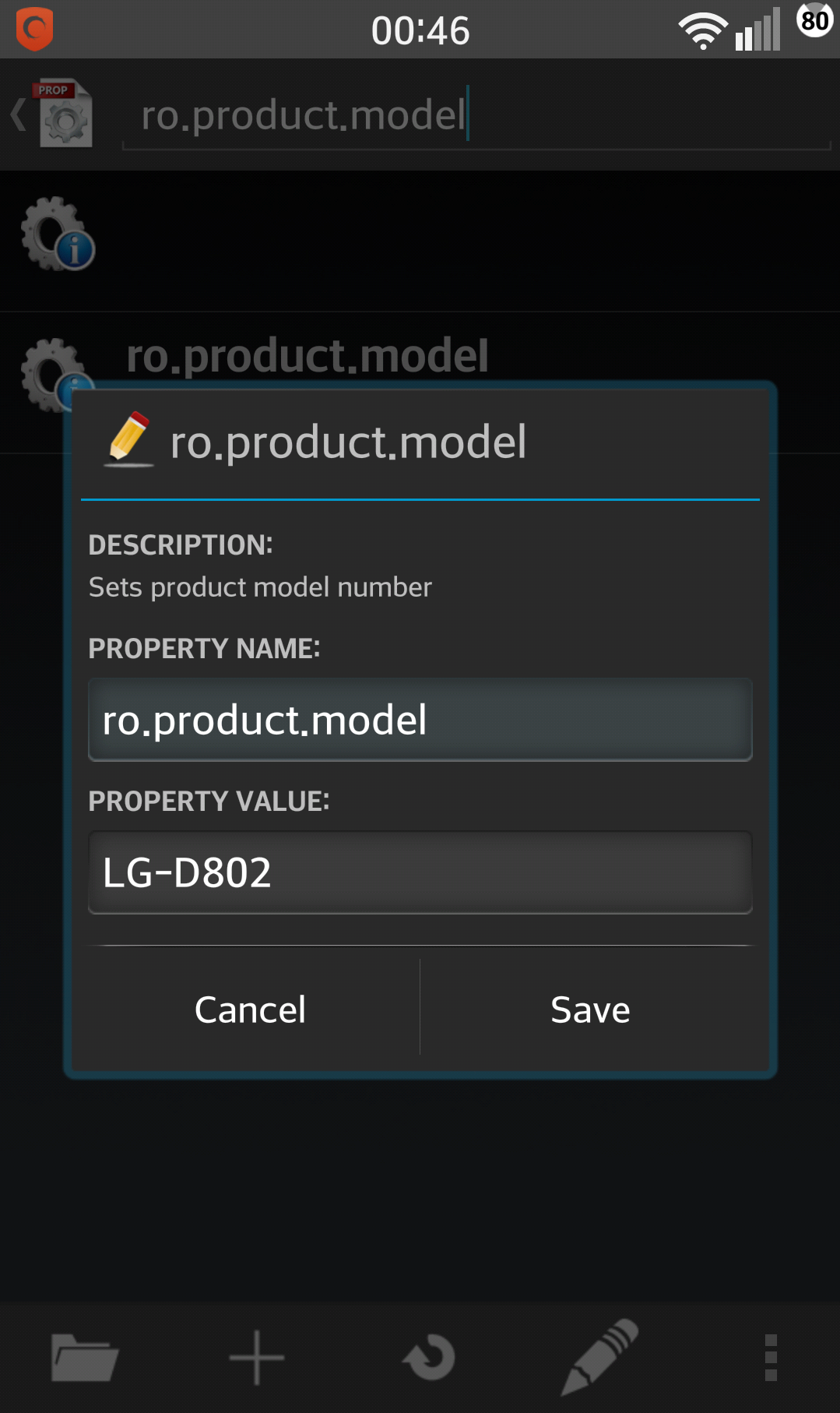Tap the refresh/restore arrow icon

[429, 1358]
